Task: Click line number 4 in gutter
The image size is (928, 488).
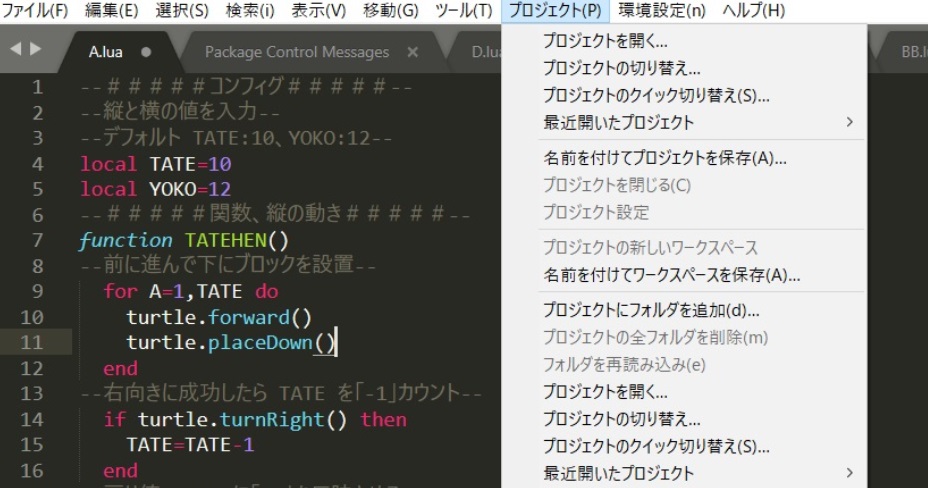Action: [x=37, y=164]
